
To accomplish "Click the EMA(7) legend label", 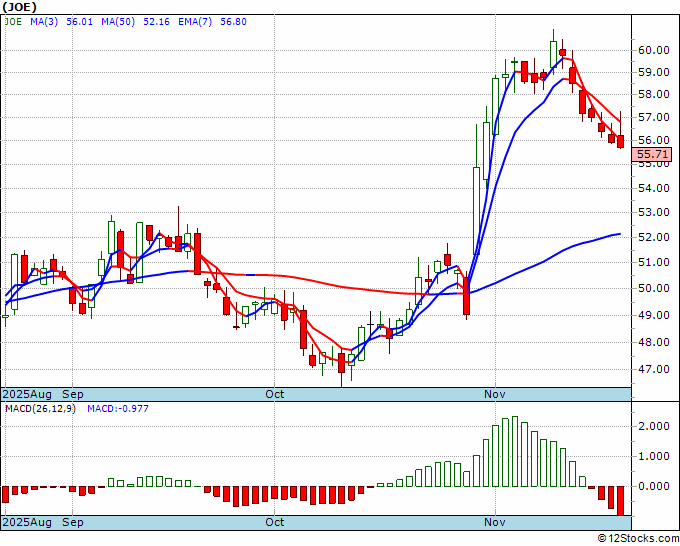I will coord(195,22).
